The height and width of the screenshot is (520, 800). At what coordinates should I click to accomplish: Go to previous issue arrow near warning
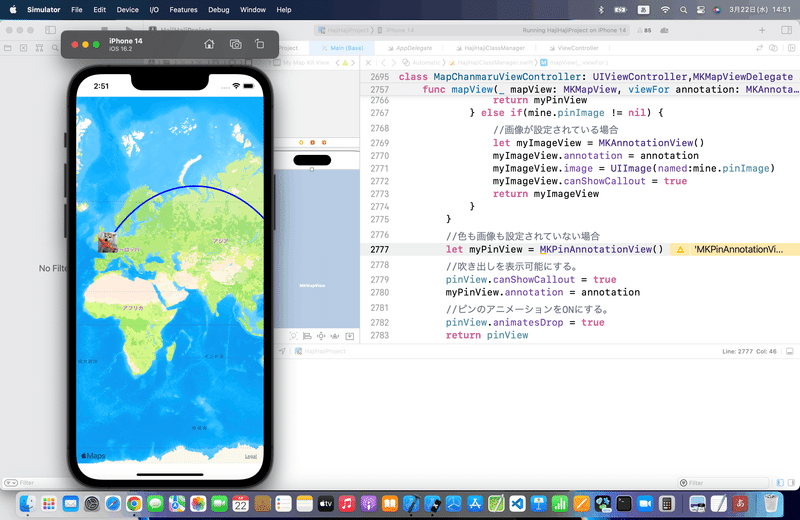[337, 63]
